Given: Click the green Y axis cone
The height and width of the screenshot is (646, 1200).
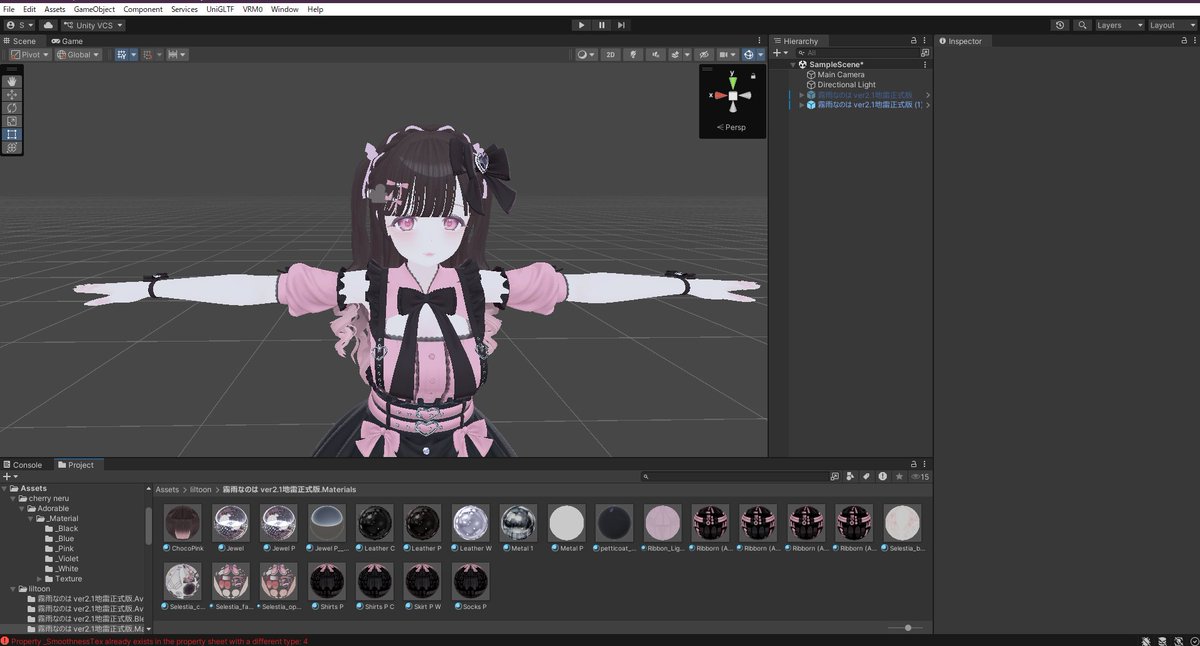Looking at the screenshot, I should [733, 81].
